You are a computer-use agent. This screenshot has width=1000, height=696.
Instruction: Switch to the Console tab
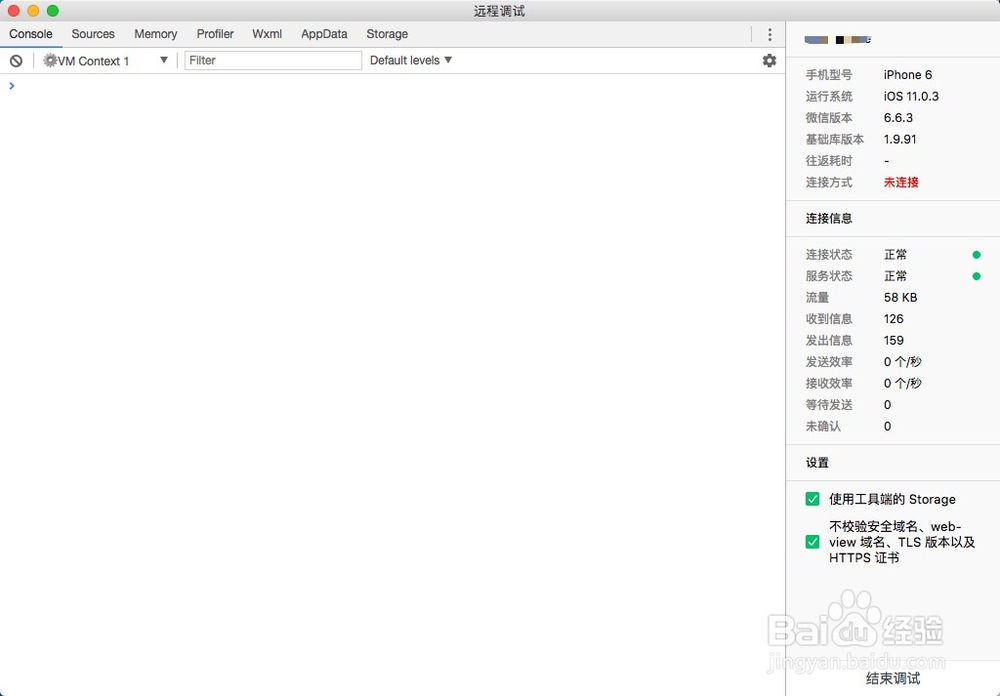pyautogui.click(x=31, y=34)
